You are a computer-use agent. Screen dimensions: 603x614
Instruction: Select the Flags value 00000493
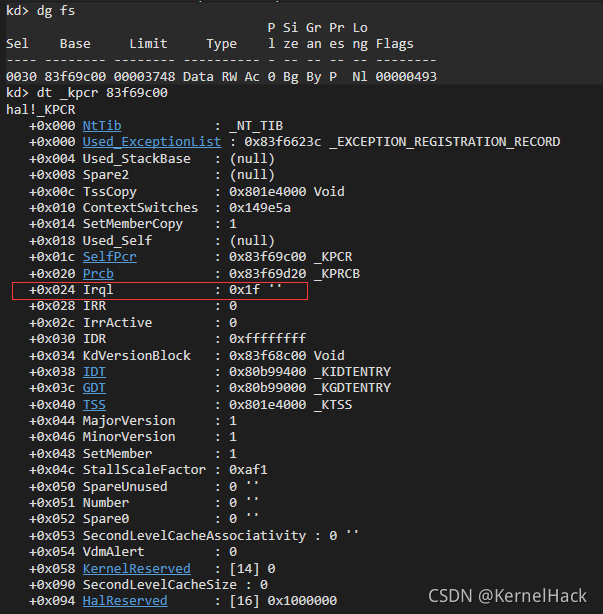point(406,77)
